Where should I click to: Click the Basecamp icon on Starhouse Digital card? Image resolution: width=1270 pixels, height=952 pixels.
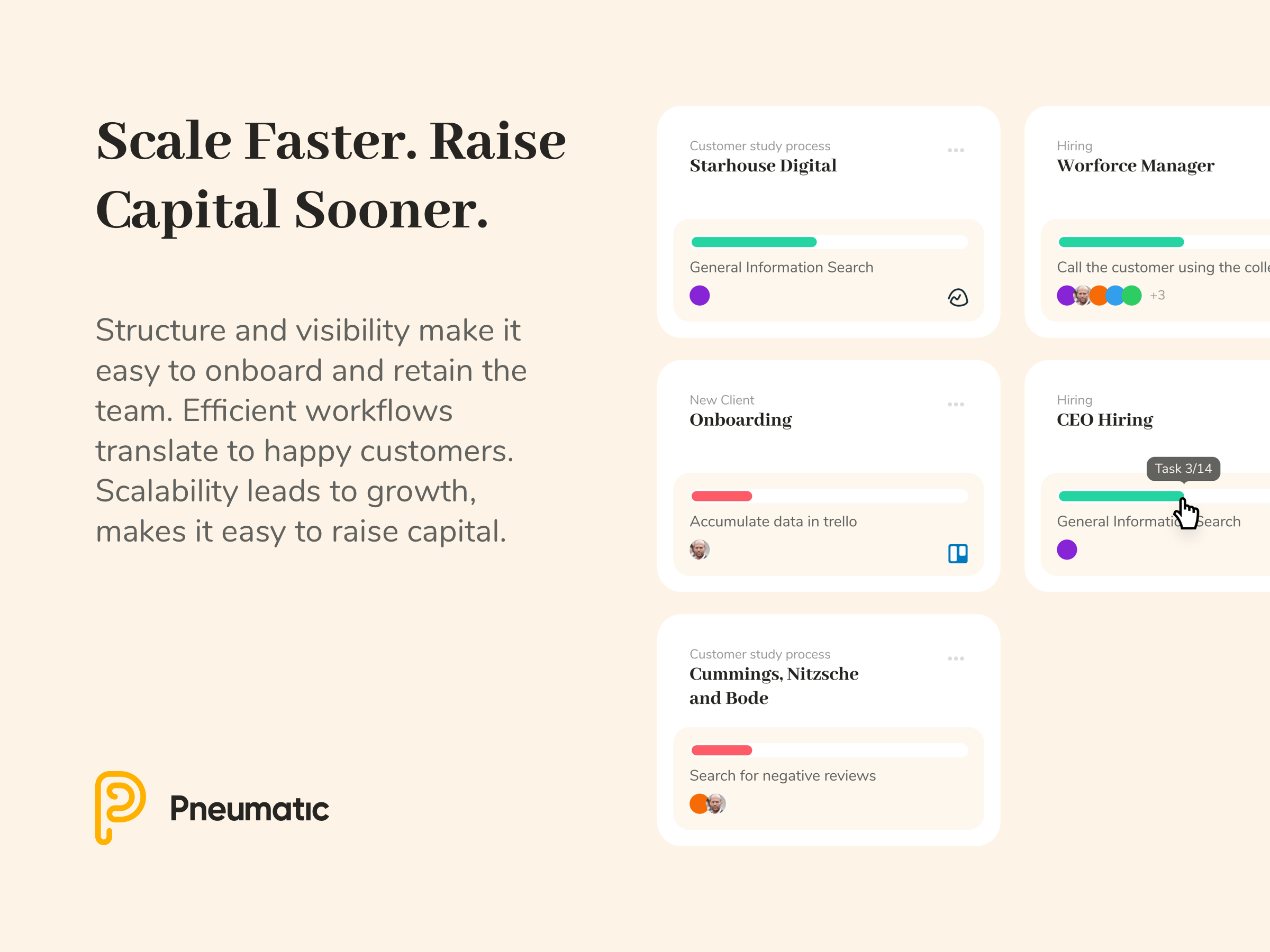tap(958, 297)
